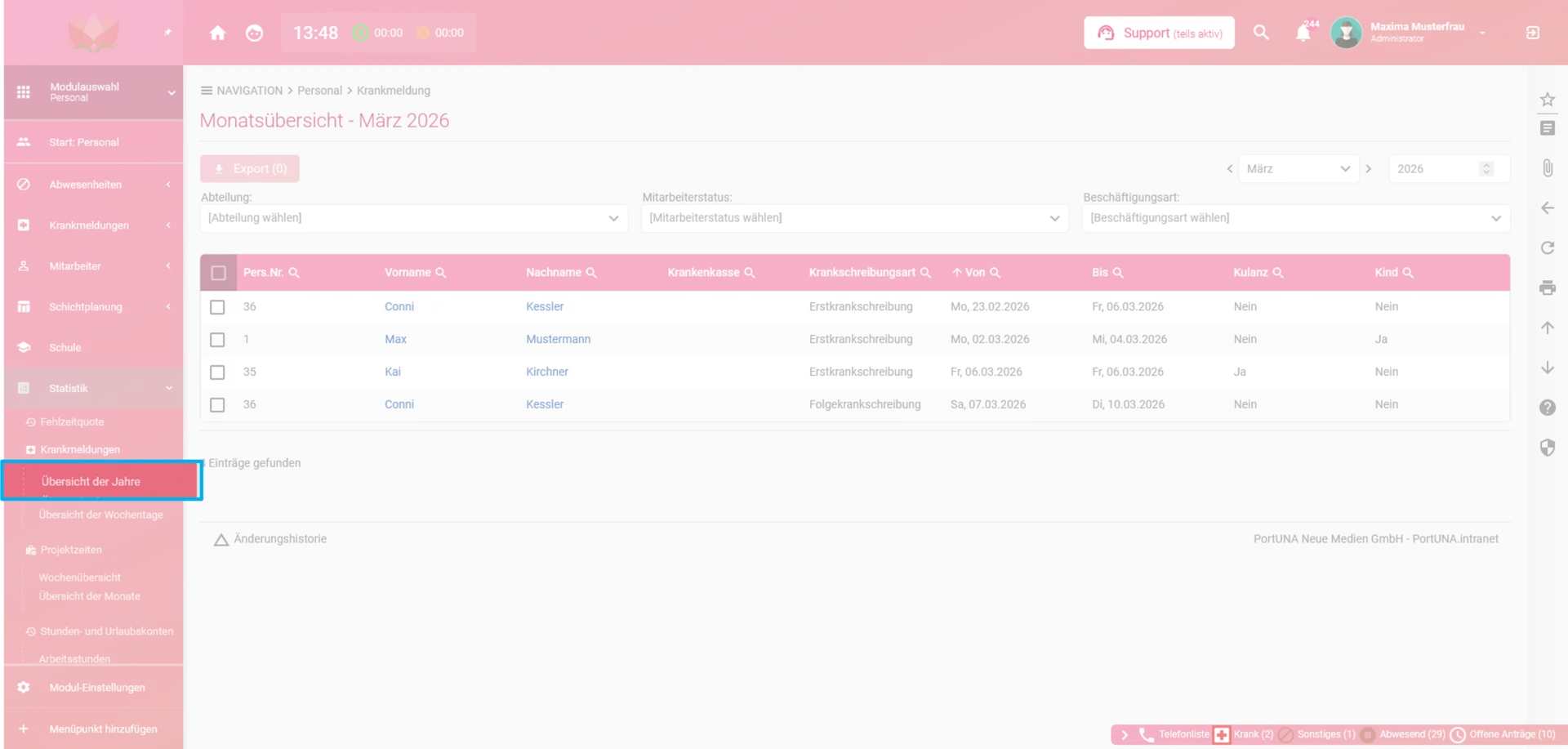Open Telefonliste in the status bar

[1174, 735]
